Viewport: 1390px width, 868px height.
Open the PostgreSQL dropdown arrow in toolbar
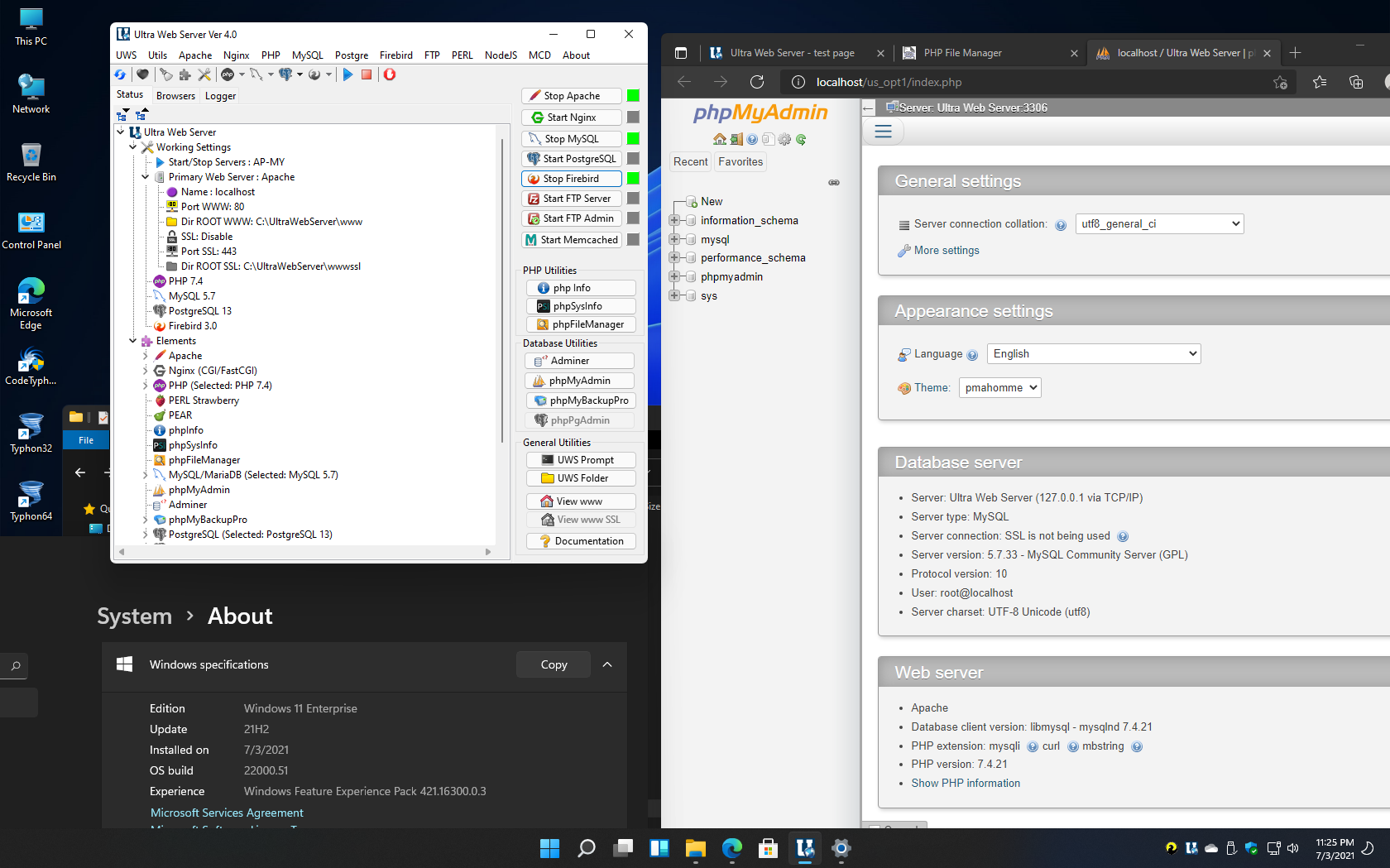300,74
